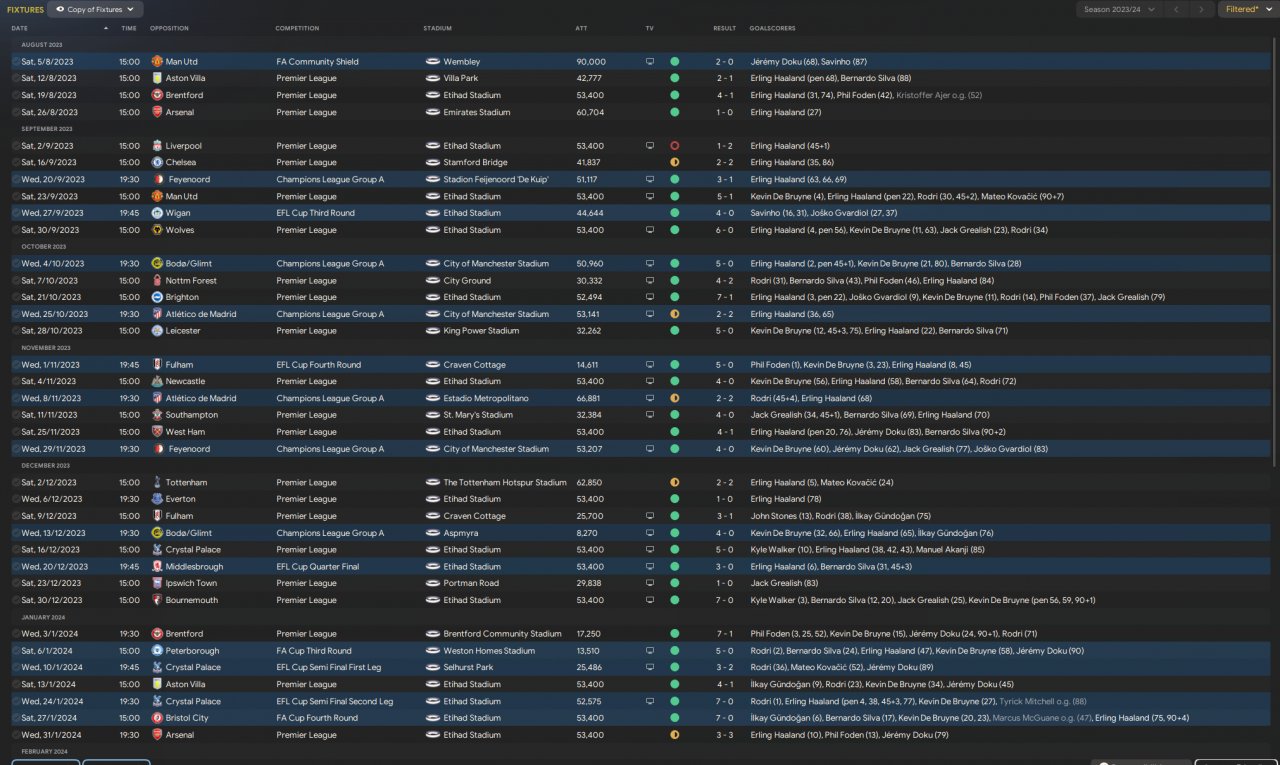Click the Man Utd badge in the 5/8/2023 row
This screenshot has height=765, width=1280.
157,62
